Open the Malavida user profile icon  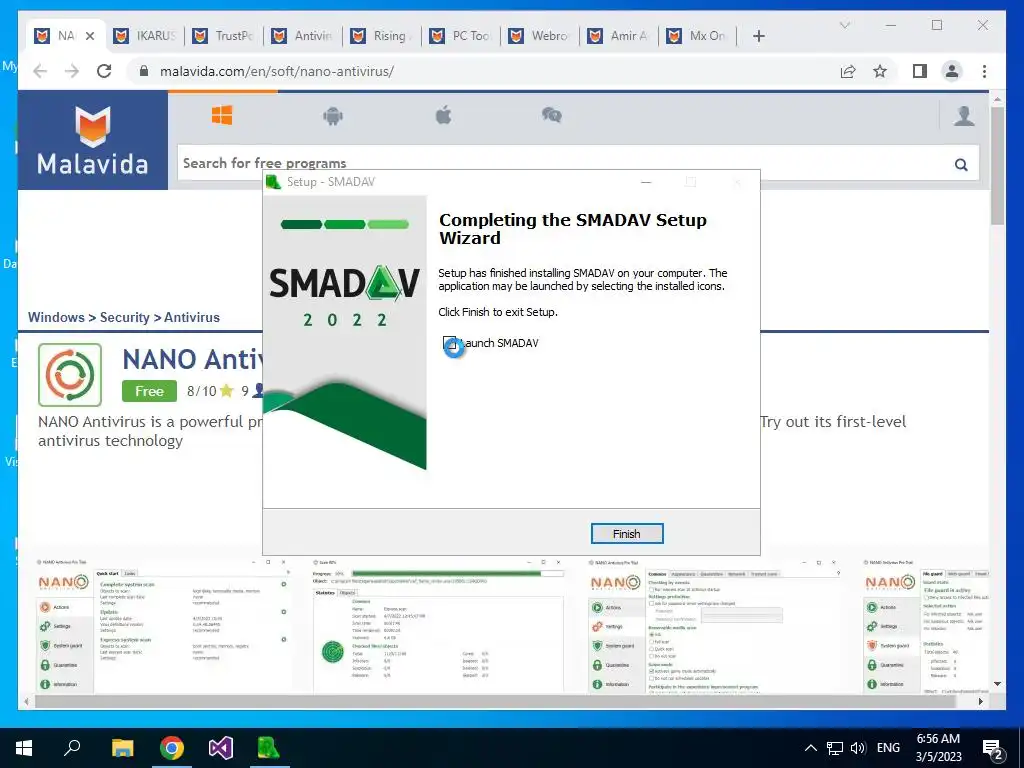(964, 116)
